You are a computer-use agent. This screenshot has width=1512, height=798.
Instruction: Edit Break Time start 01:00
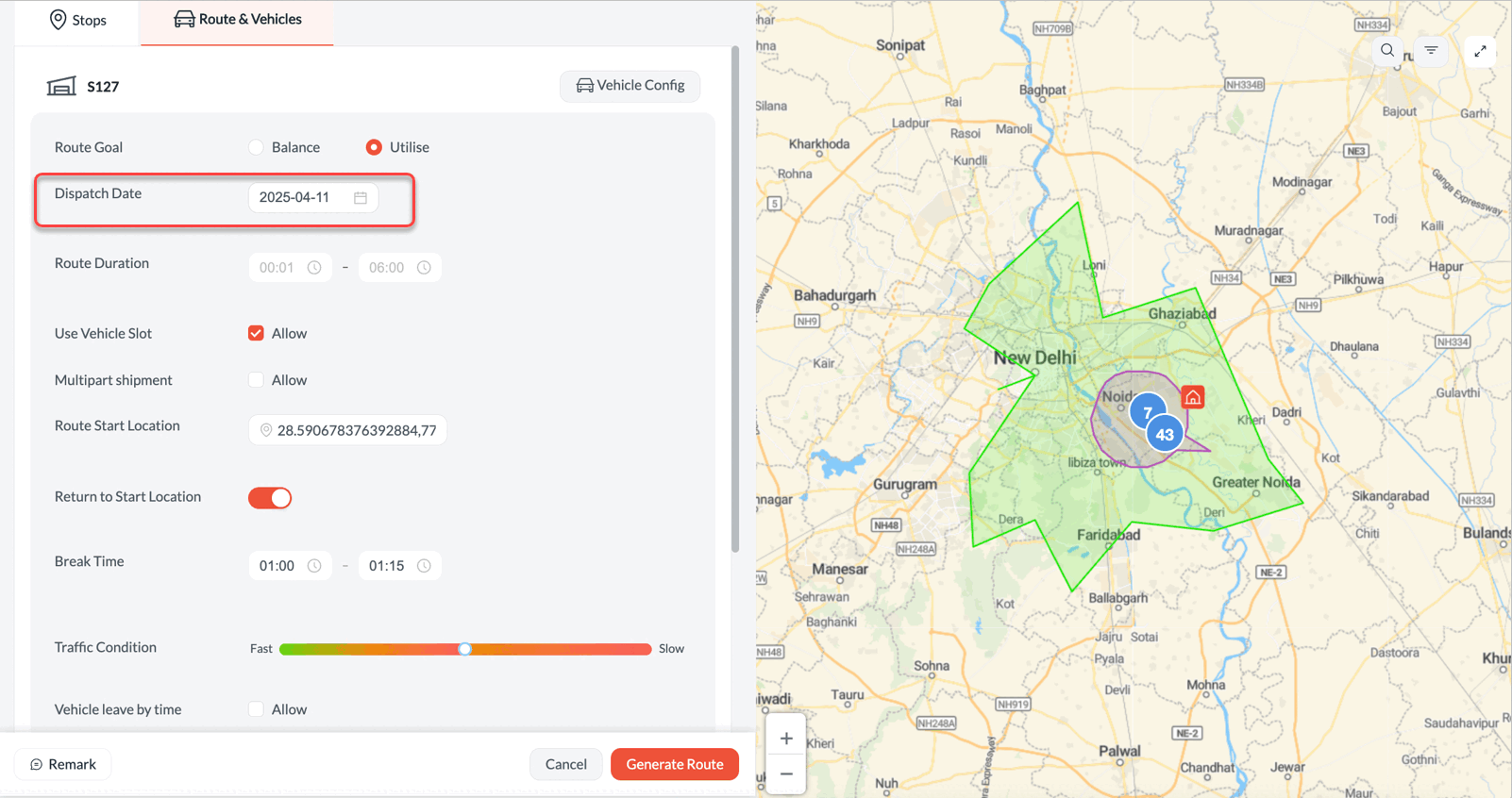pos(290,566)
